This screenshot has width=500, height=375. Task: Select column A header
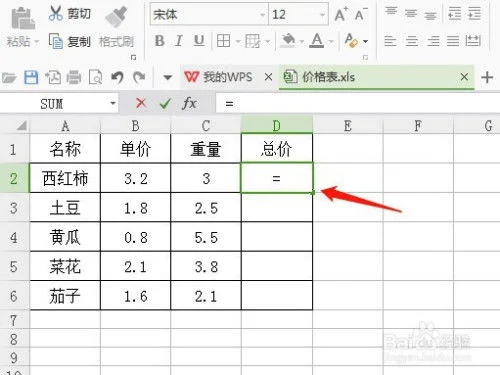pyautogui.click(x=65, y=126)
